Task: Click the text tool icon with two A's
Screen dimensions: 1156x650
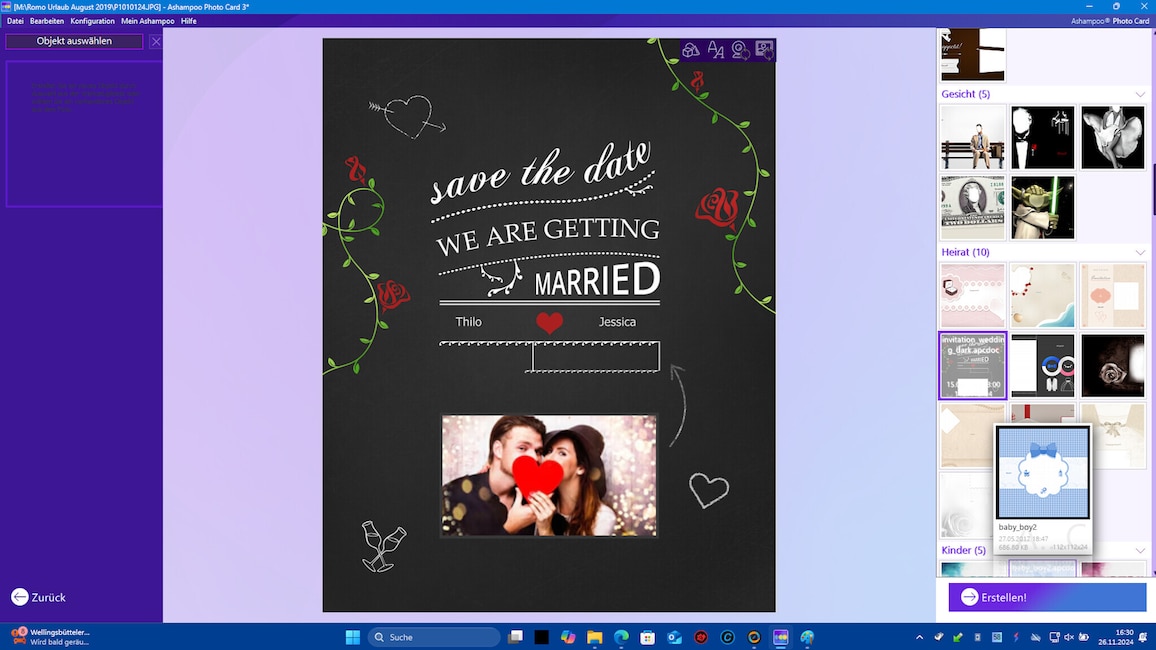Action: tap(716, 50)
